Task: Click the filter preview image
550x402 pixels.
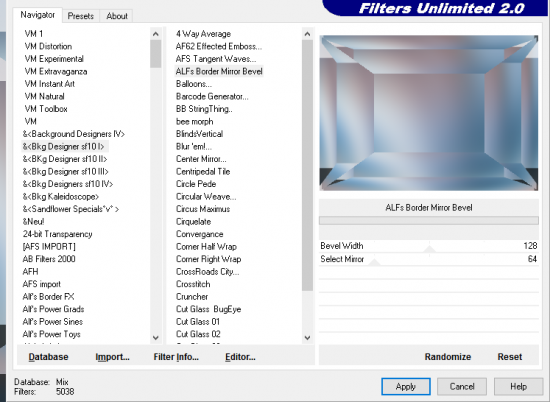Action: pyautogui.click(x=429, y=113)
